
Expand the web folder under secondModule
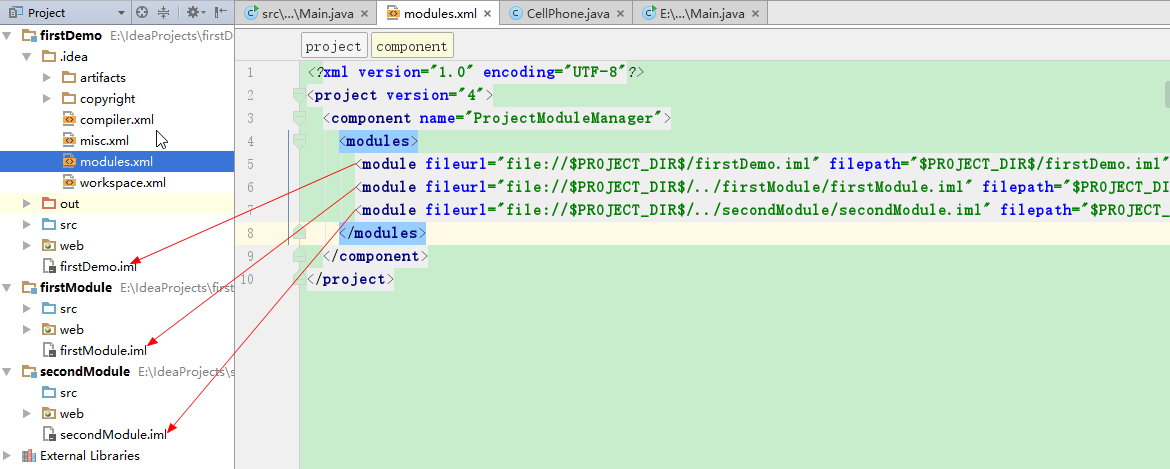click(x=27, y=414)
